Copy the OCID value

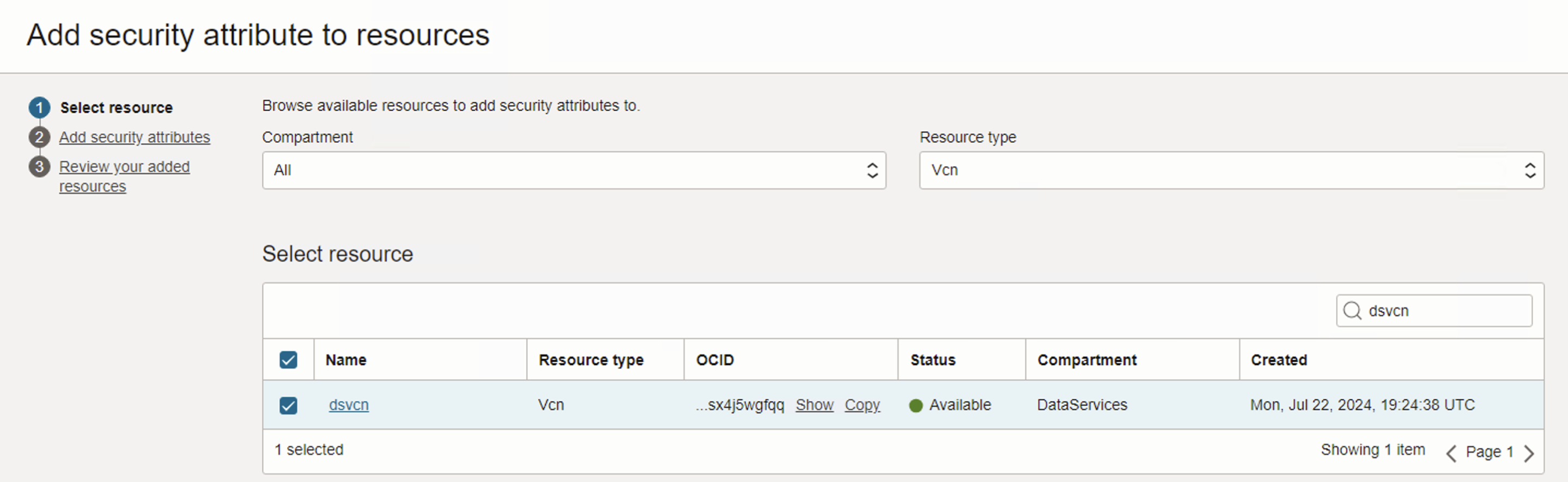[x=862, y=405]
